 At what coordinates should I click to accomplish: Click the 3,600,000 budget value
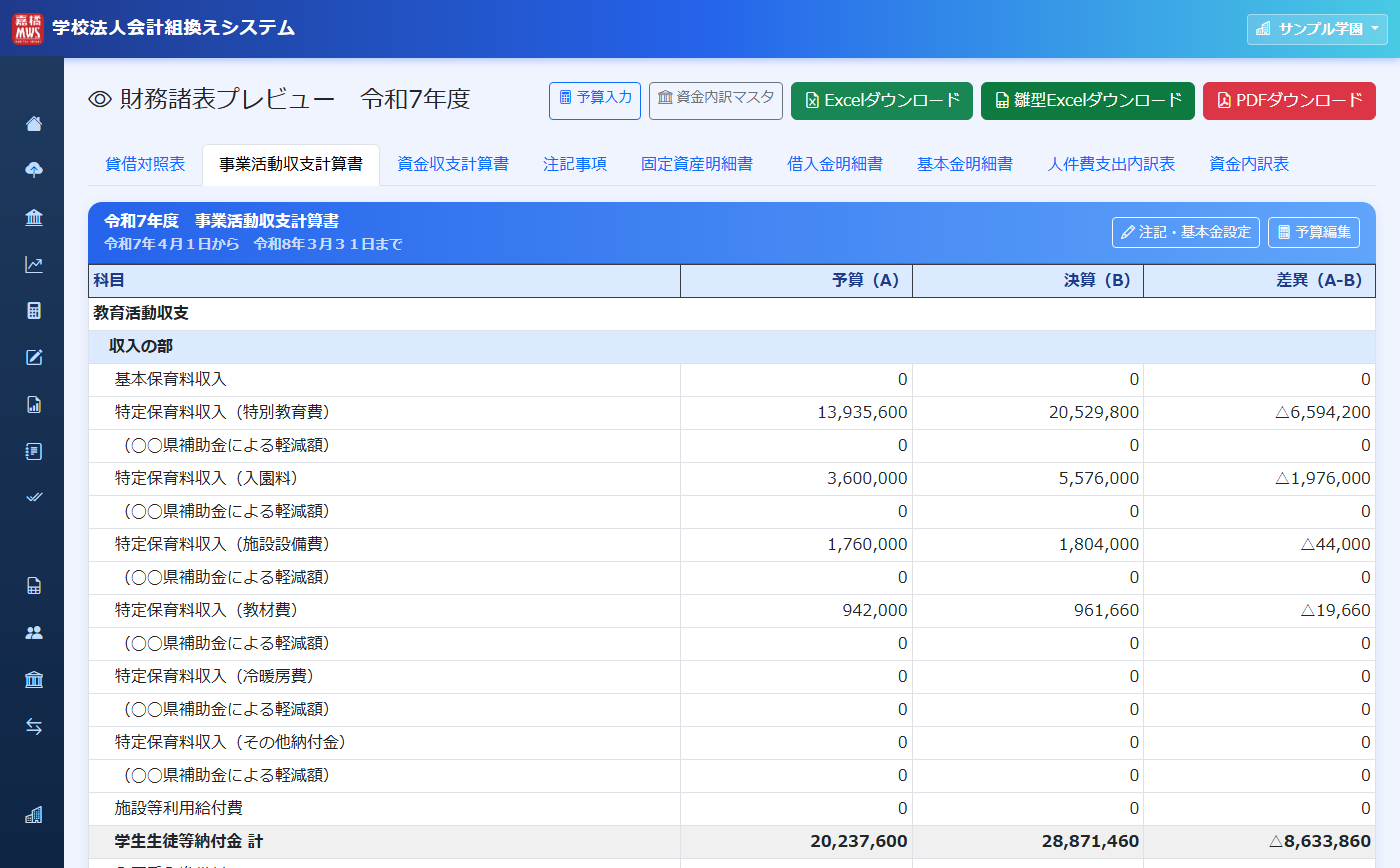click(867, 479)
